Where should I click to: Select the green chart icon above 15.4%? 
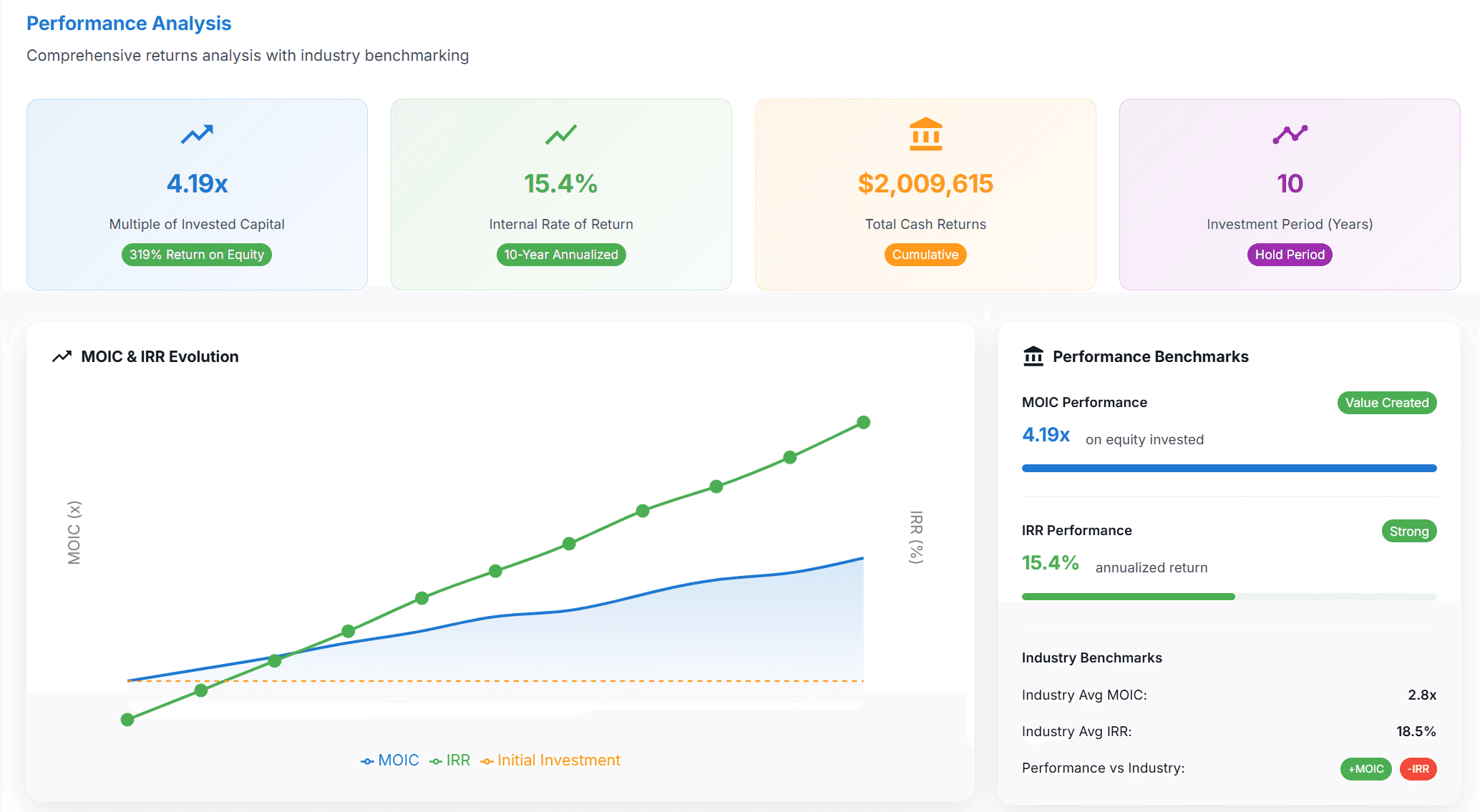coord(561,134)
